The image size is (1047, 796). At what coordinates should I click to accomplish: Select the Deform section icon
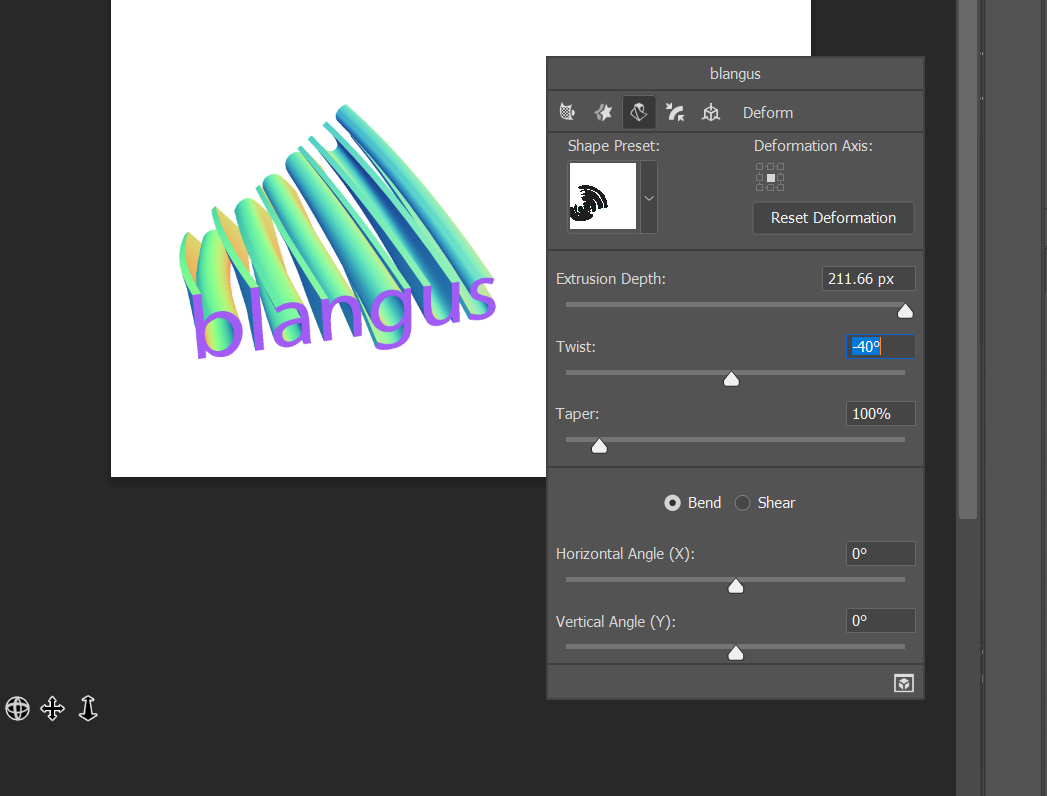pos(639,112)
